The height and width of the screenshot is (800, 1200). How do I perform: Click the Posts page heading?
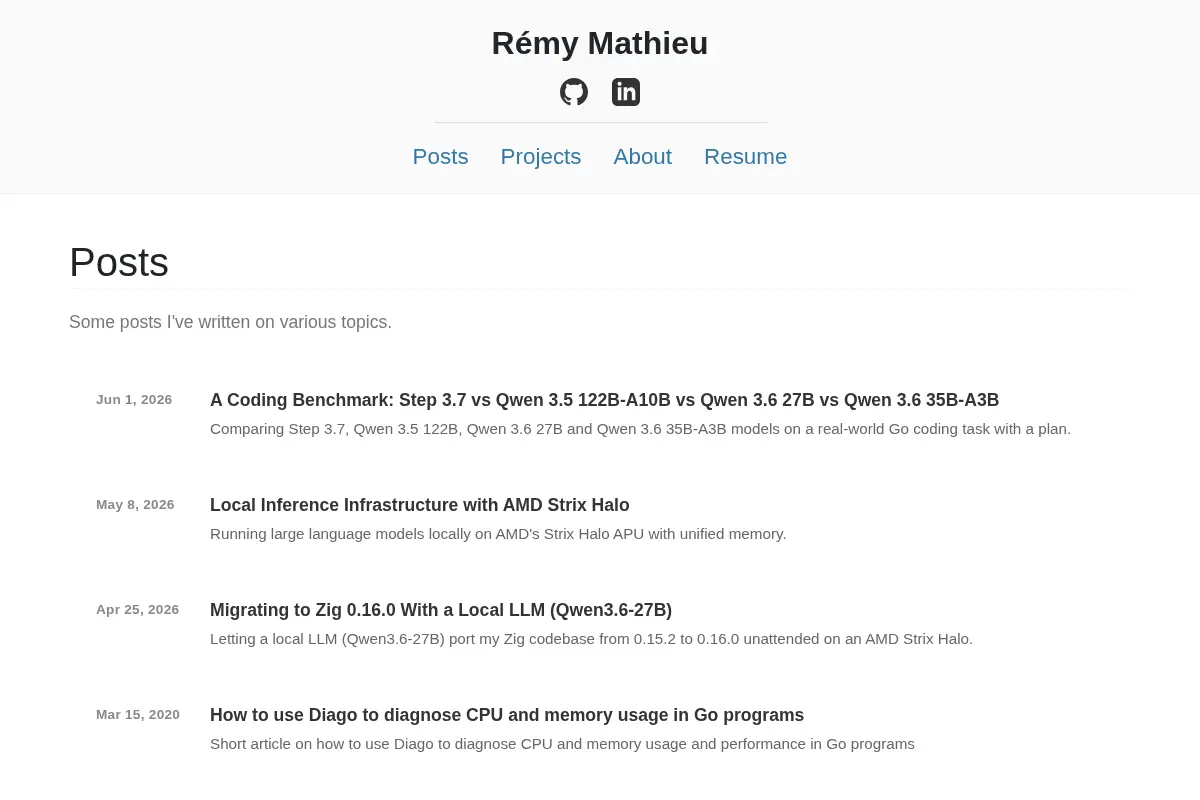(x=119, y=263)
